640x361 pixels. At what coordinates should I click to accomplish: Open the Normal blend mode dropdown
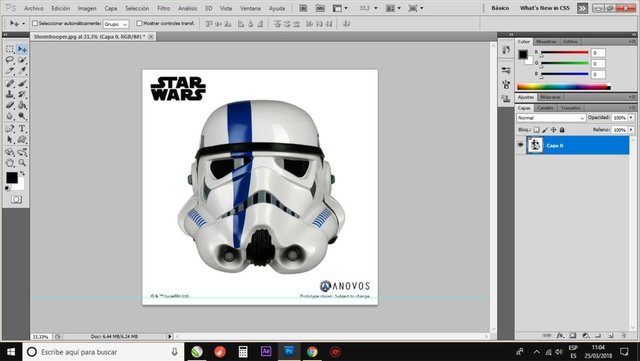tap(551, 118)
